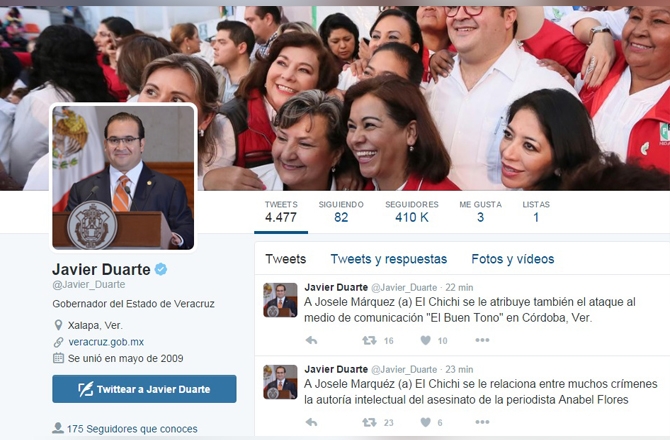Viewport: 670px width, 440px height.
Task: Show 175 Seguidores que conoces
Action: click(x=125, y=428)
